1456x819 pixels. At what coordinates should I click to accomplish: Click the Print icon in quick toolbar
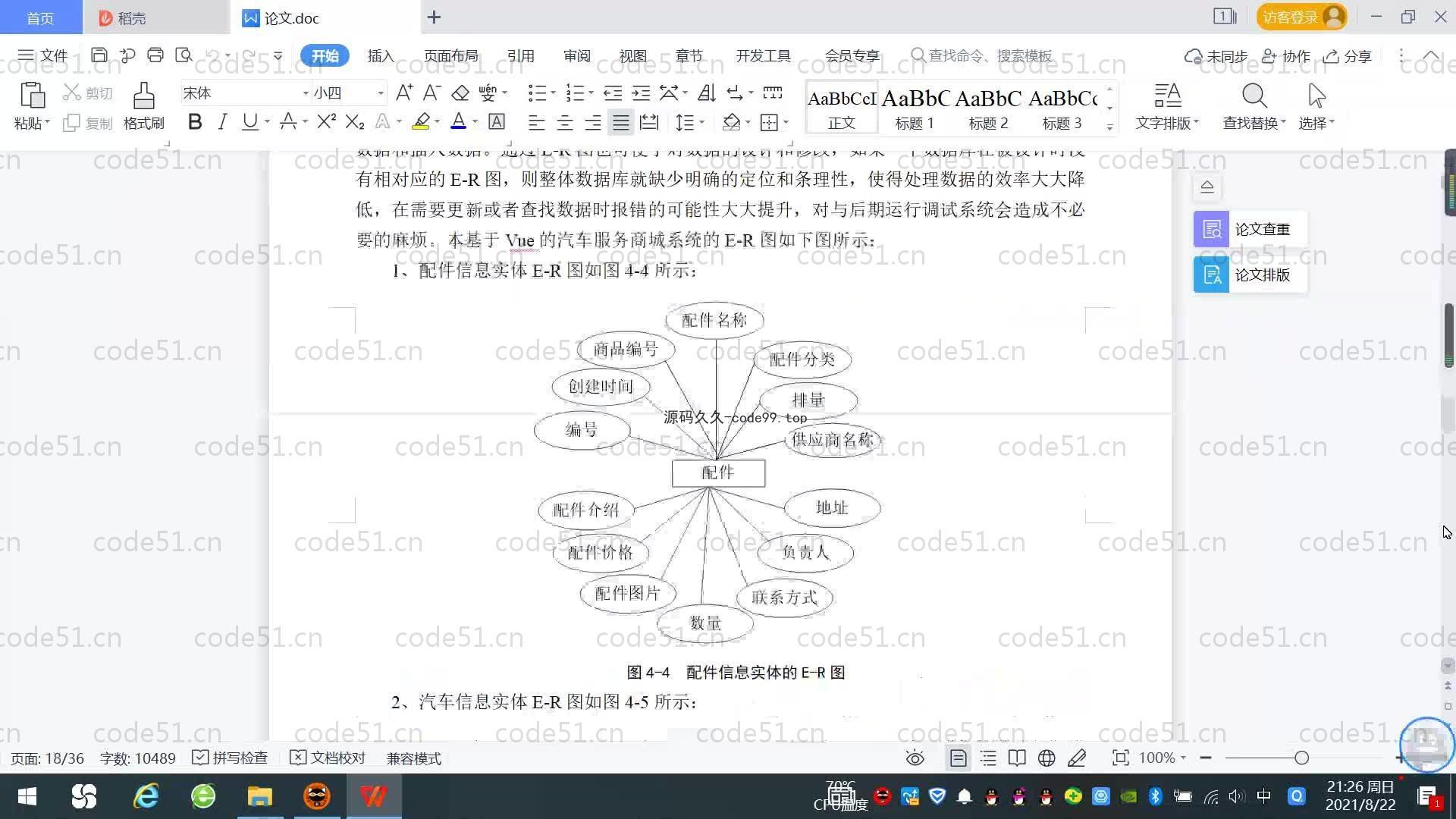click(155, 55)
